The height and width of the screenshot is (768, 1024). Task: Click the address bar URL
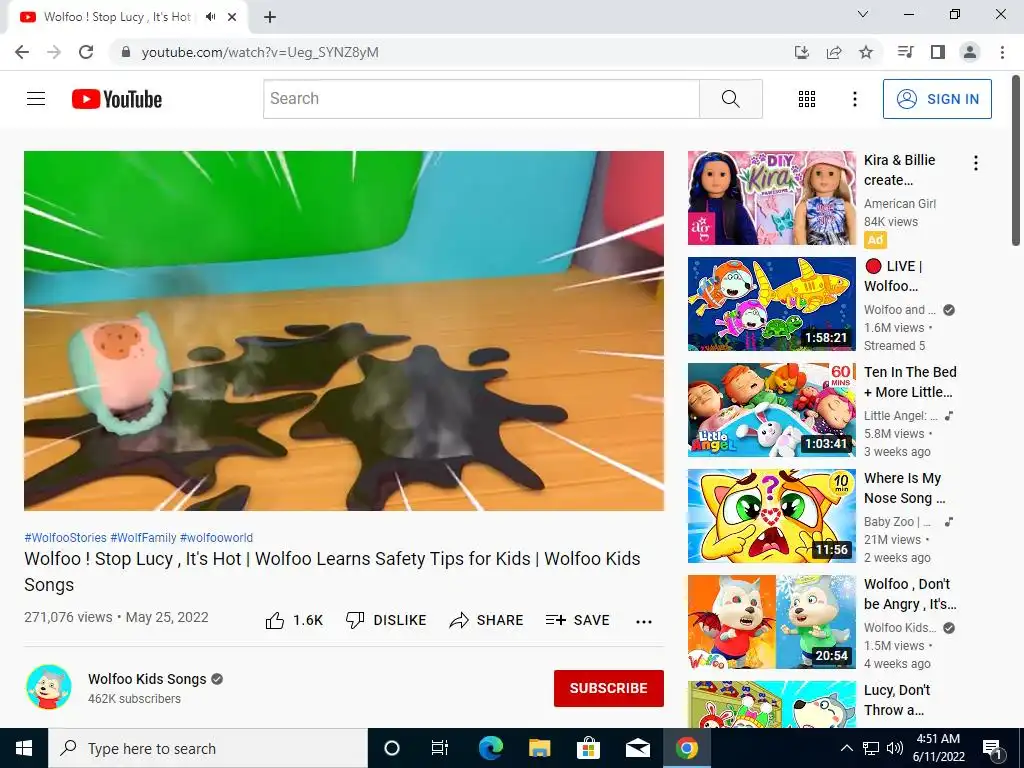coord(260,52)
